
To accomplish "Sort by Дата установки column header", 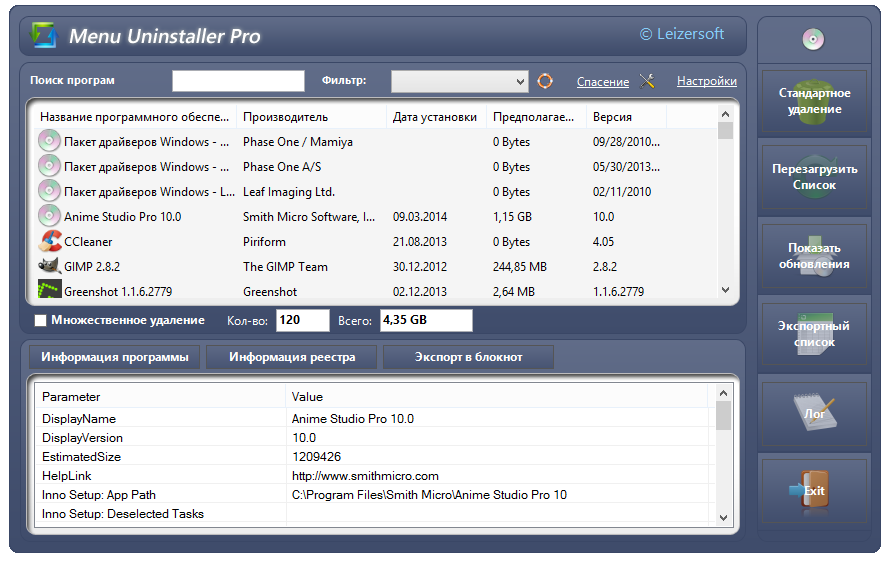I will coord(436,117).
